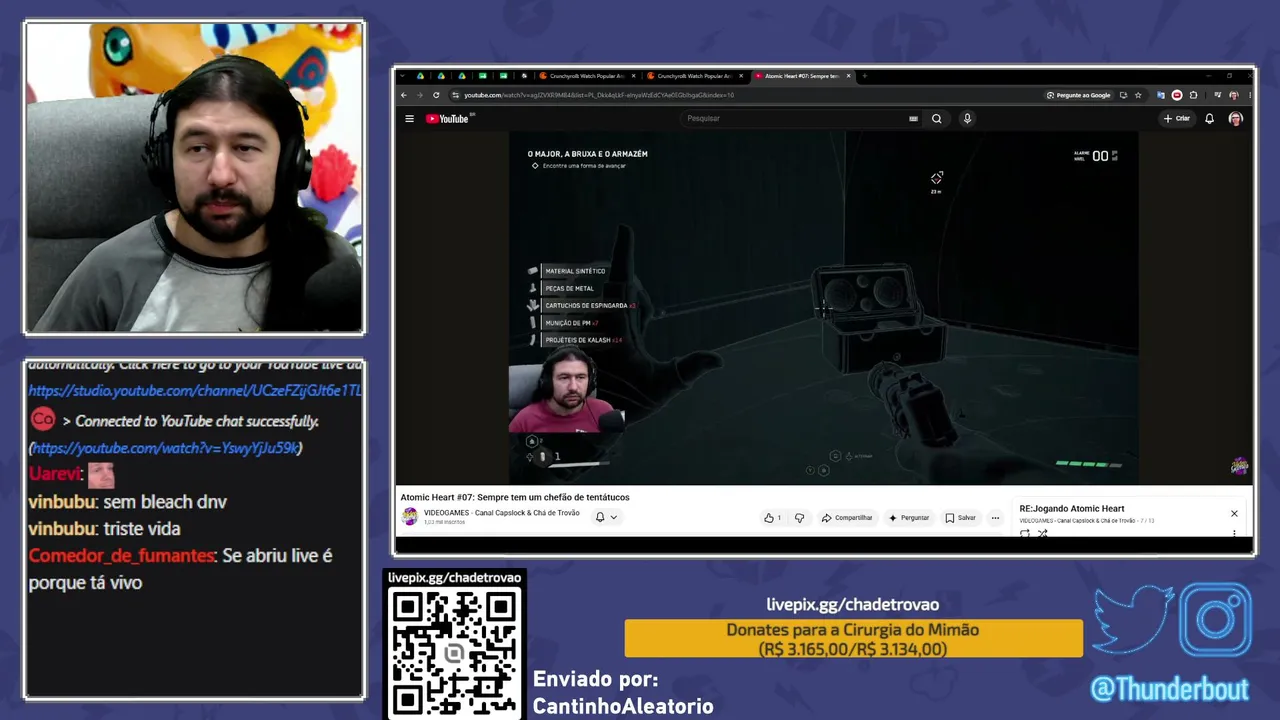Start voice search with the microphone icon

967,118
